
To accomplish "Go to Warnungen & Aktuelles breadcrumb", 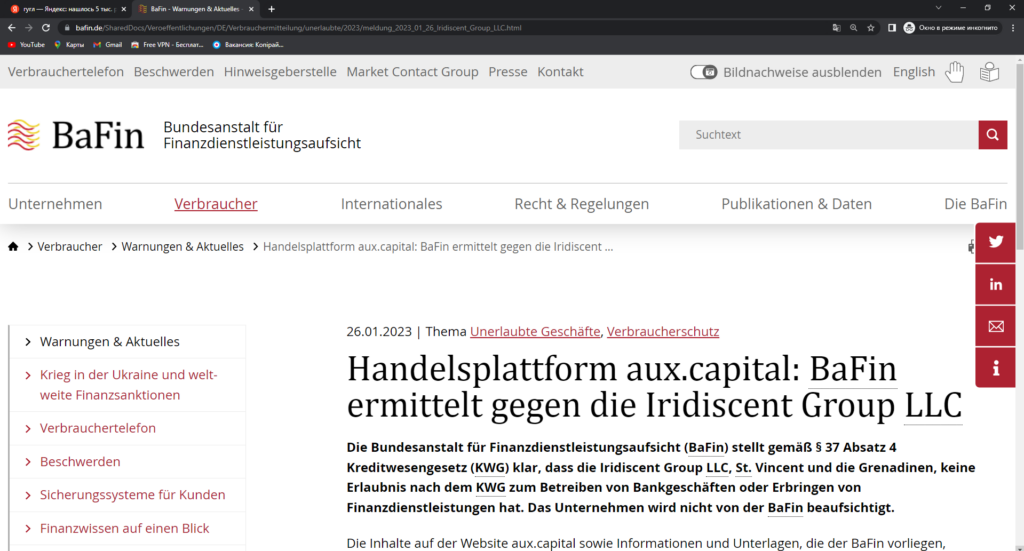I will (x=182, y=246).
